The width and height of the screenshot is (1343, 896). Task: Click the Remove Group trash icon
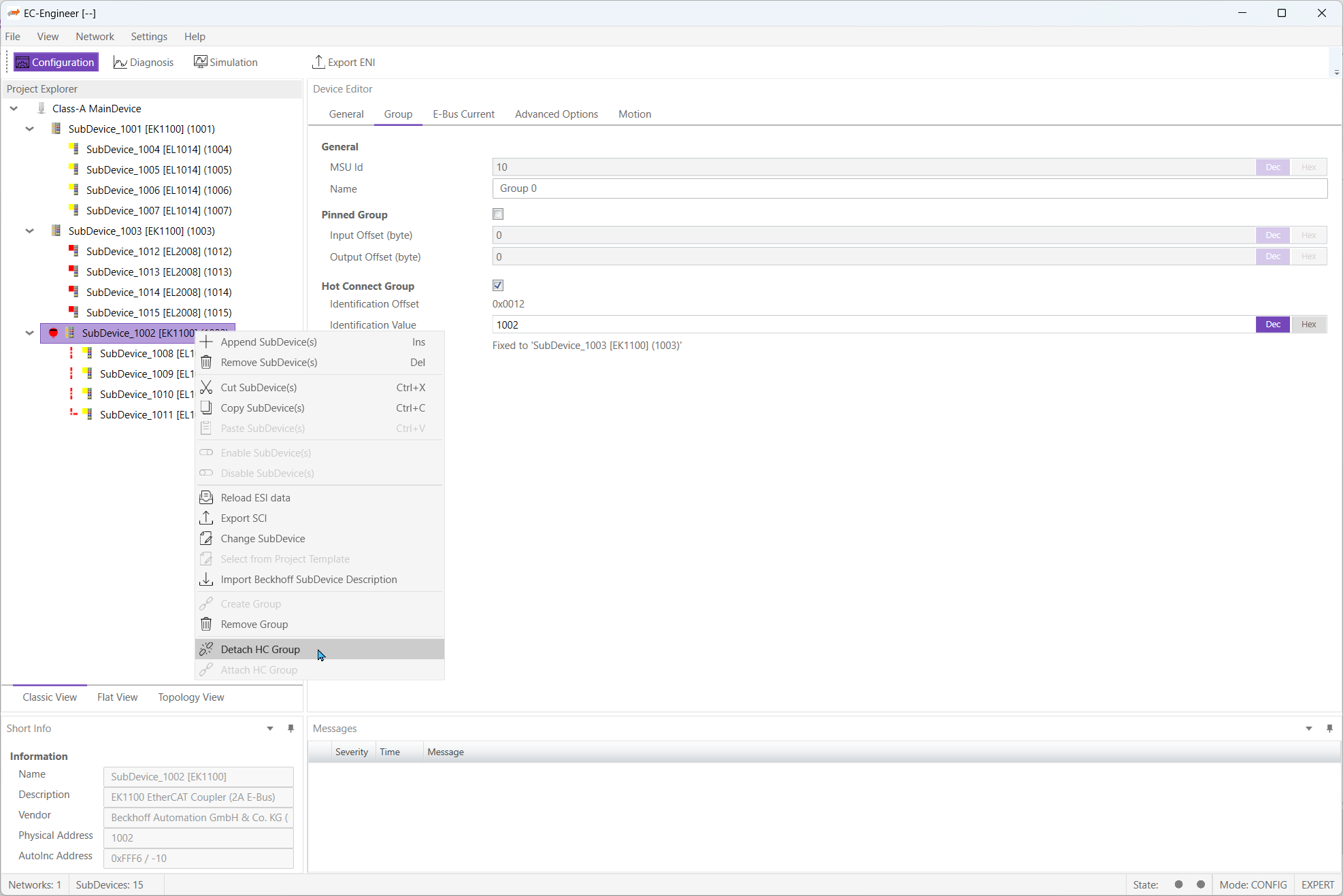206,624
